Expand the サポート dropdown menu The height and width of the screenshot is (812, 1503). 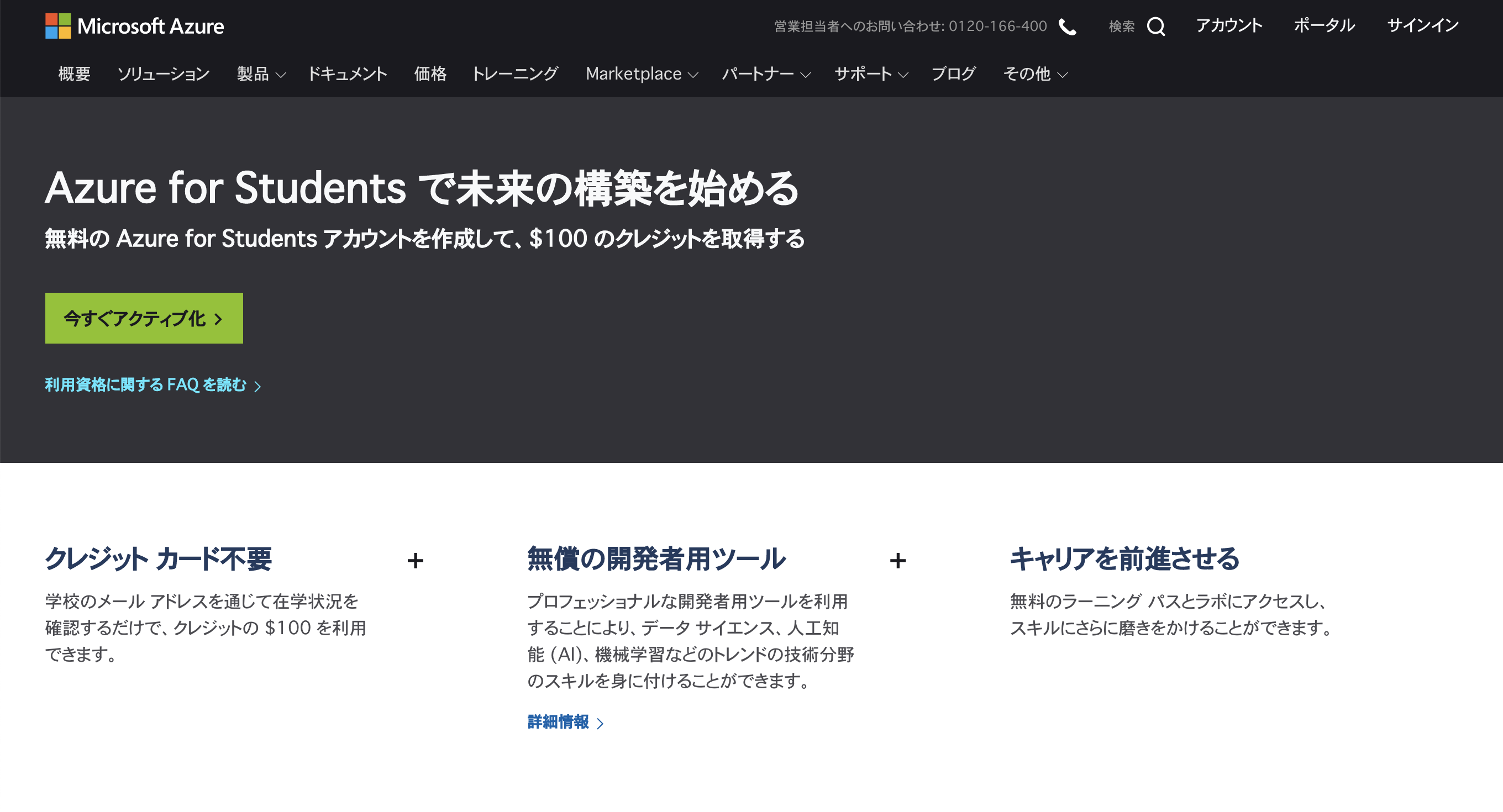(x=871, y=73)
